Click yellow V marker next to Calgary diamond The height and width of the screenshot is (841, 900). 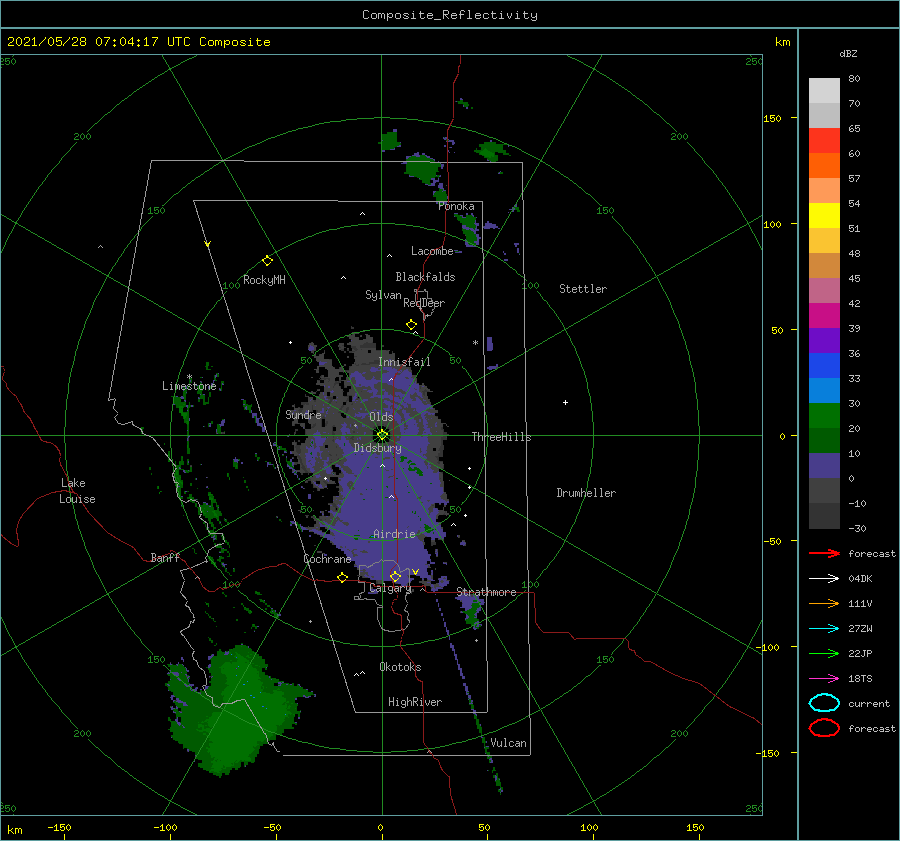pyautogui.click(x=415, y=572)
